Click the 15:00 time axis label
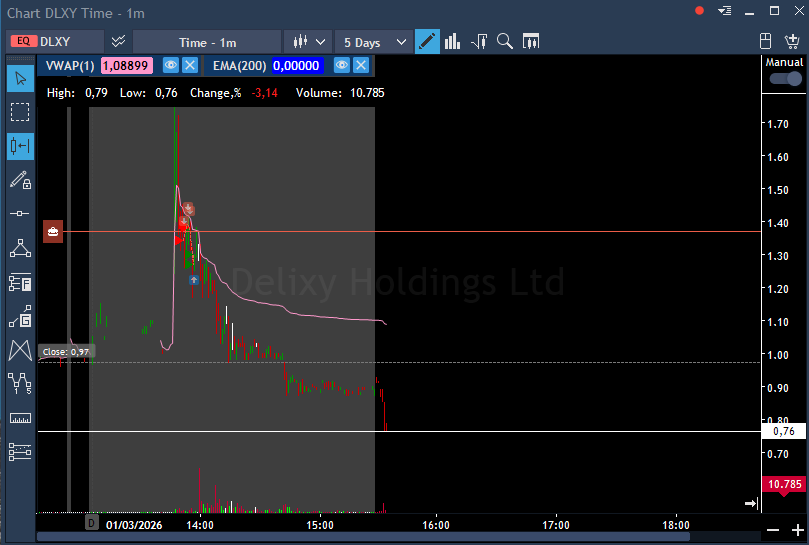809x545 pixels. (320, 525)
